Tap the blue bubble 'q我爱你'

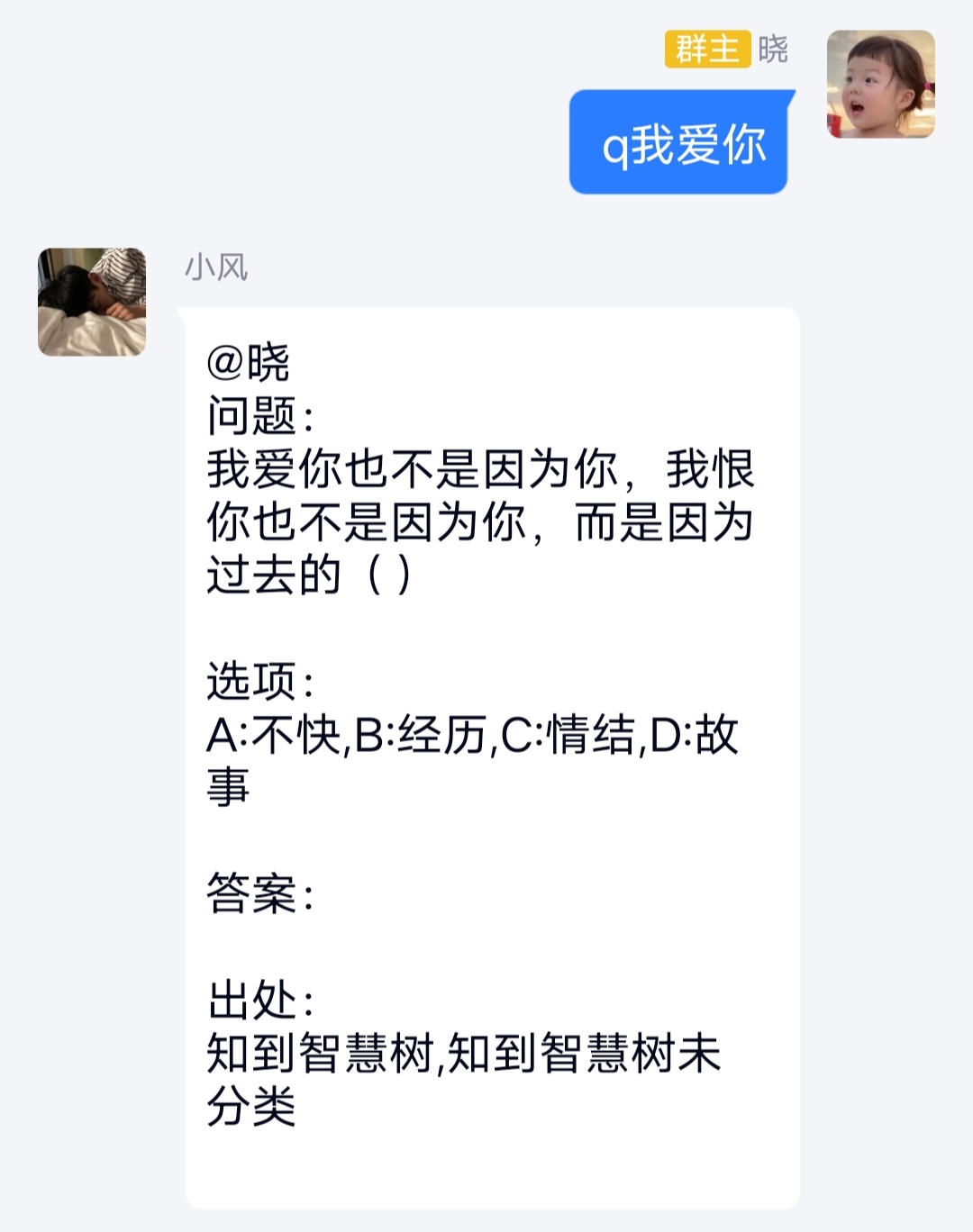click(x=679, y=142)
